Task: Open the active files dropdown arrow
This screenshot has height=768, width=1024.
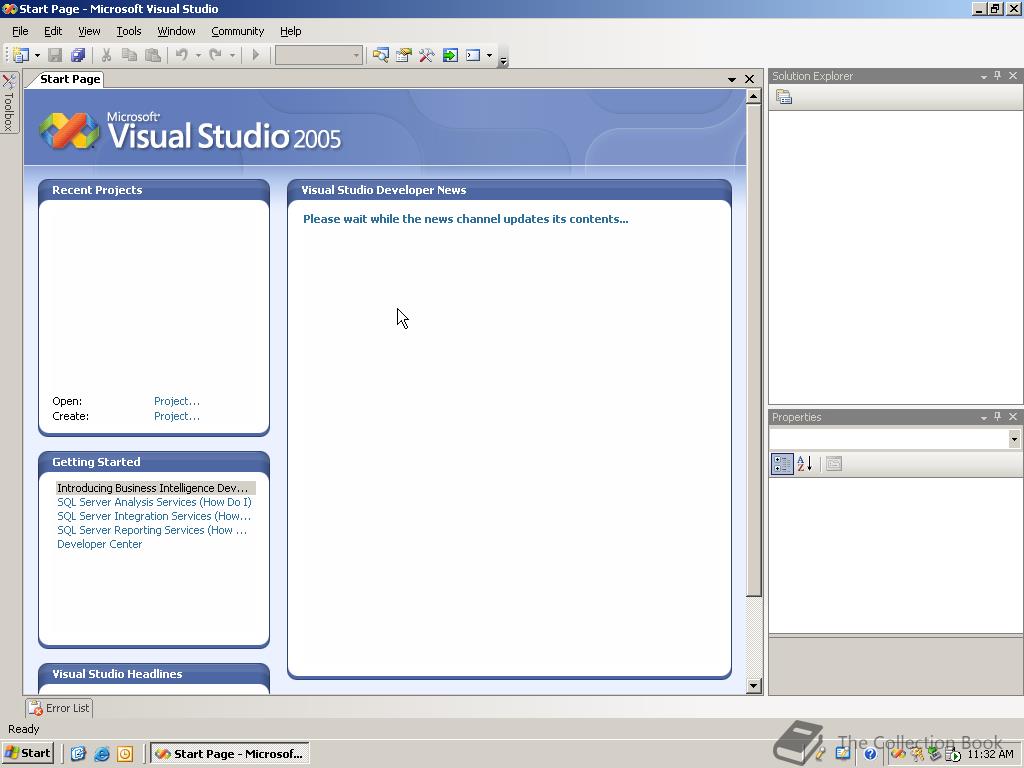Action: (731, 80)
